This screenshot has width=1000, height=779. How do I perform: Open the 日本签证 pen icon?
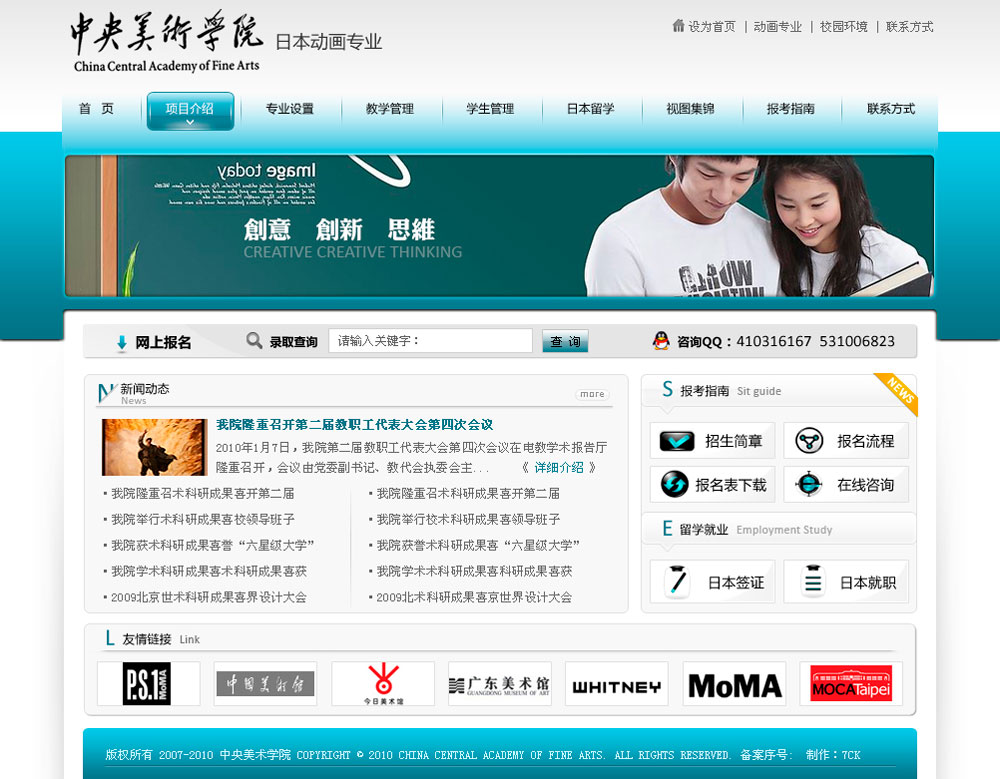[676, 582]
